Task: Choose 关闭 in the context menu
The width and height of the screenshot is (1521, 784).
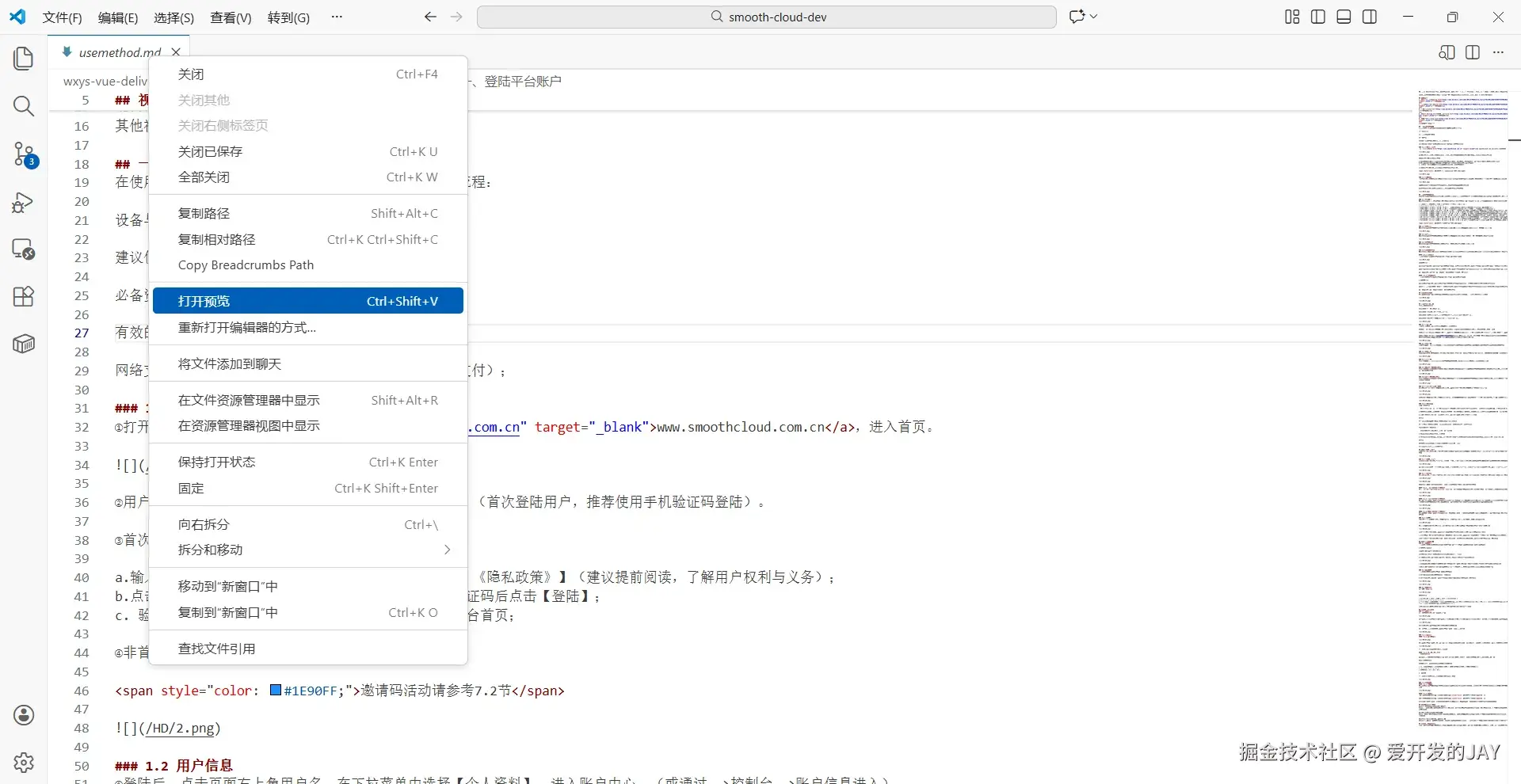Action: tap(308, 74)
